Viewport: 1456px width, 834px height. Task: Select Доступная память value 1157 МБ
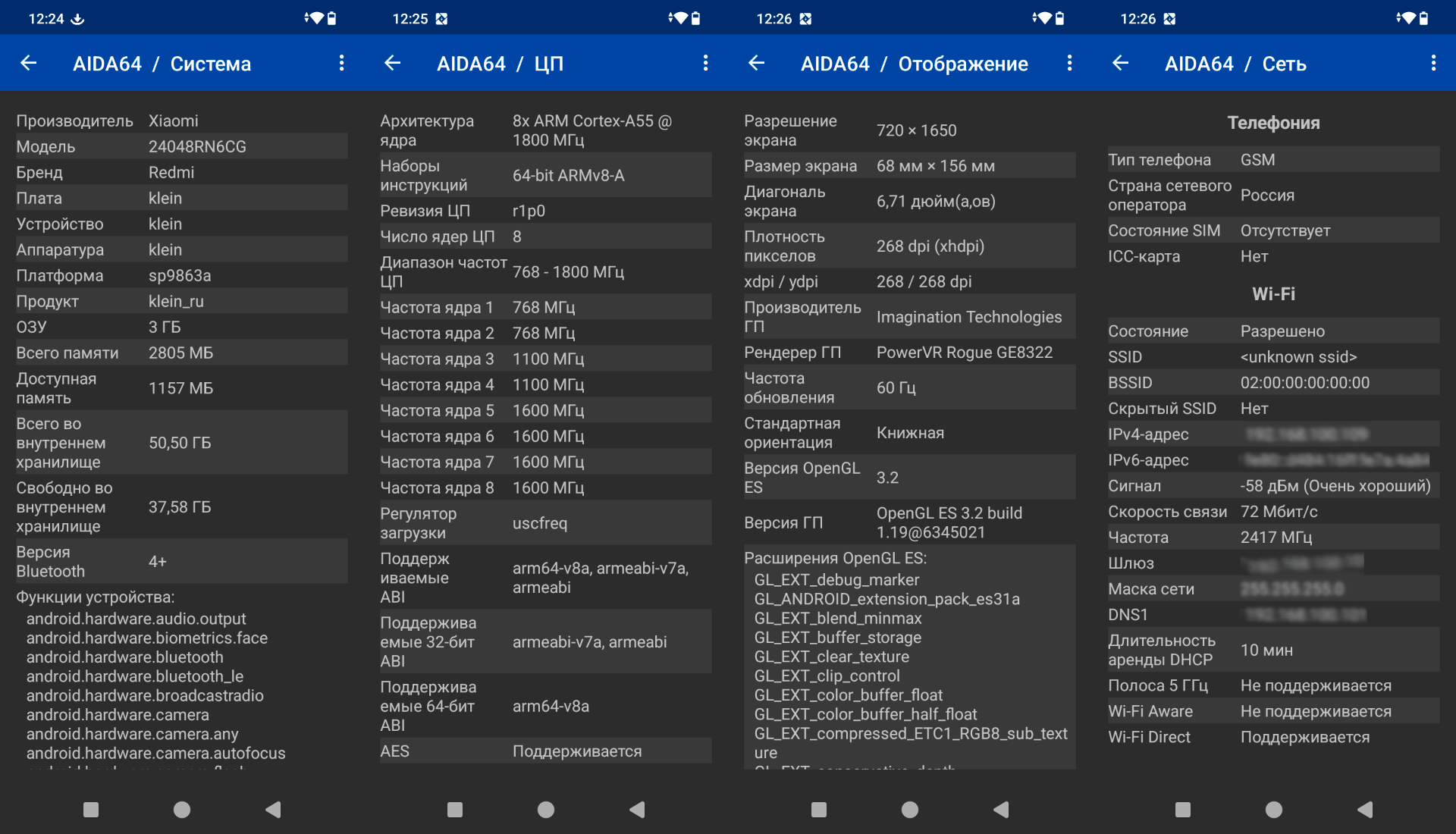tap(180, 388)
